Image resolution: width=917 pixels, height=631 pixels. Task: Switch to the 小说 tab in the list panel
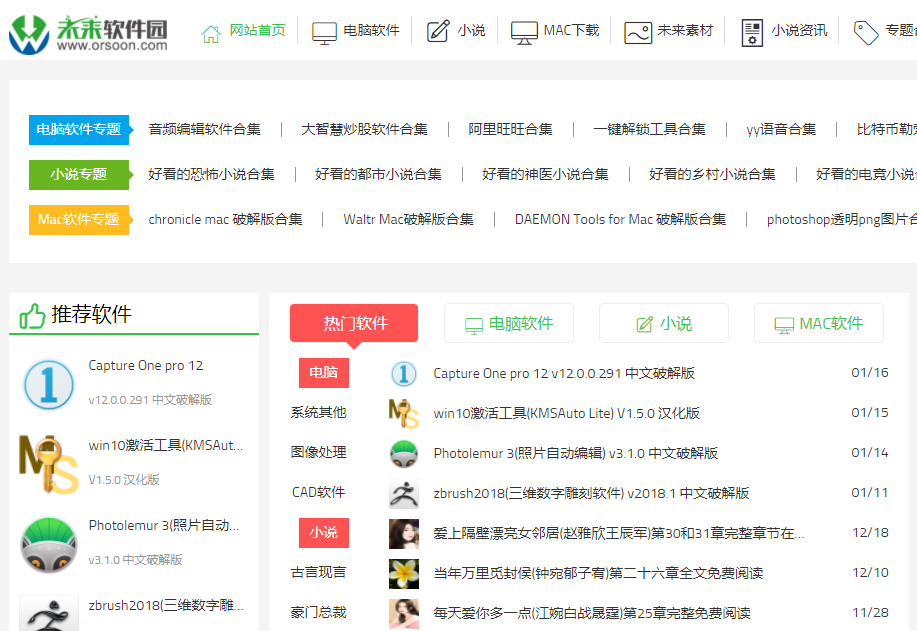click(x=664, y=323)
